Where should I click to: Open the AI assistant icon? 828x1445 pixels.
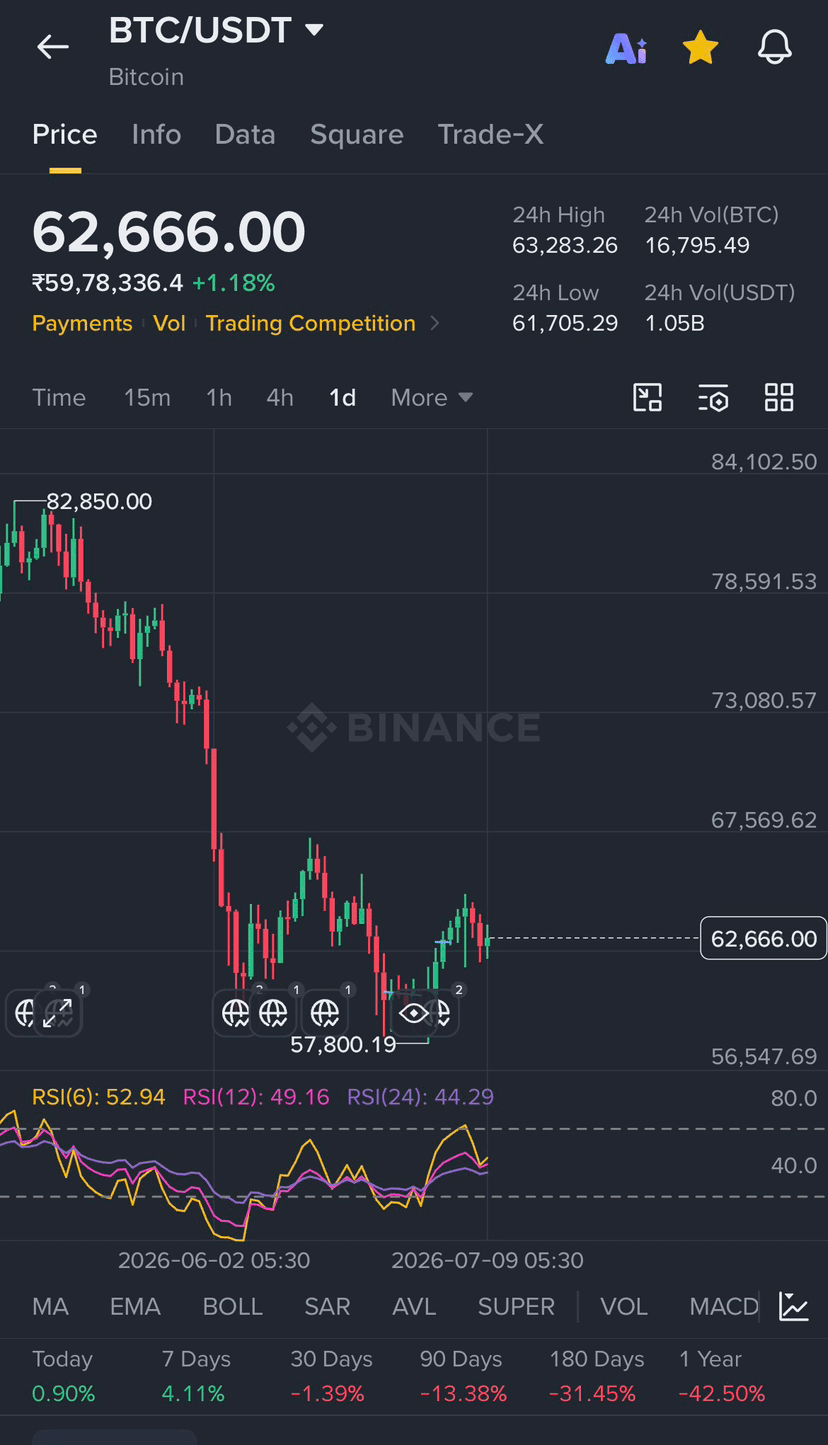pos(627,47)
